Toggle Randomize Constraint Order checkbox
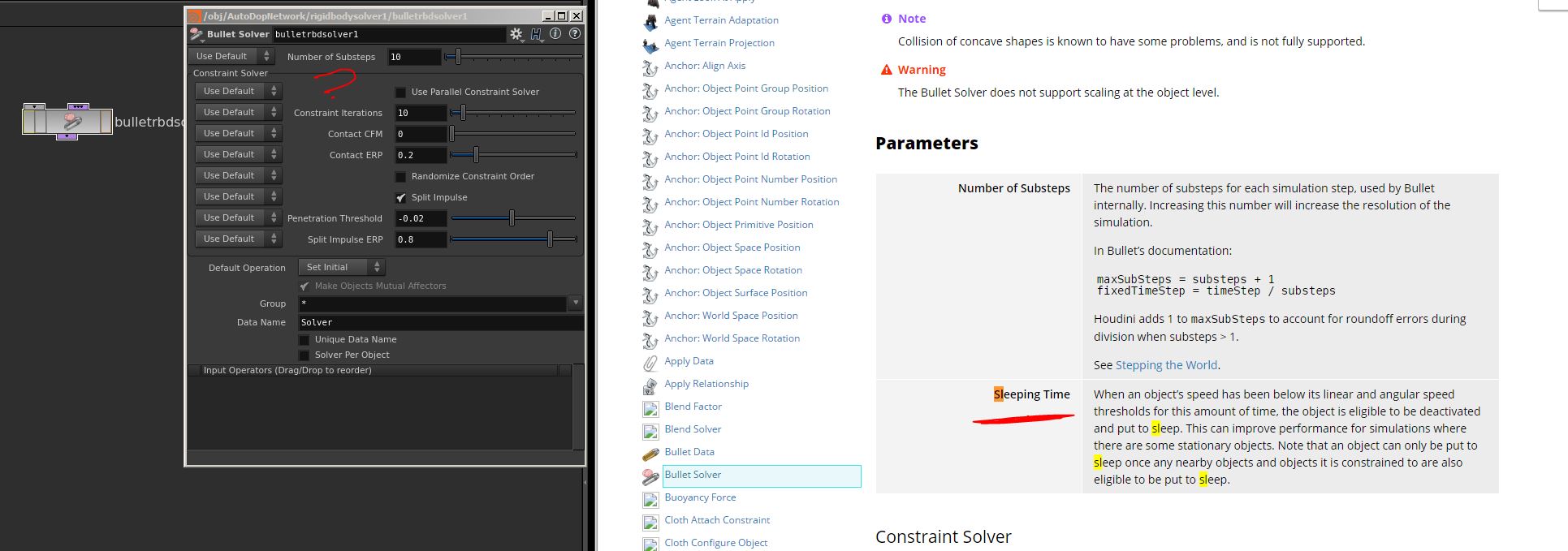 coord(400,176)
